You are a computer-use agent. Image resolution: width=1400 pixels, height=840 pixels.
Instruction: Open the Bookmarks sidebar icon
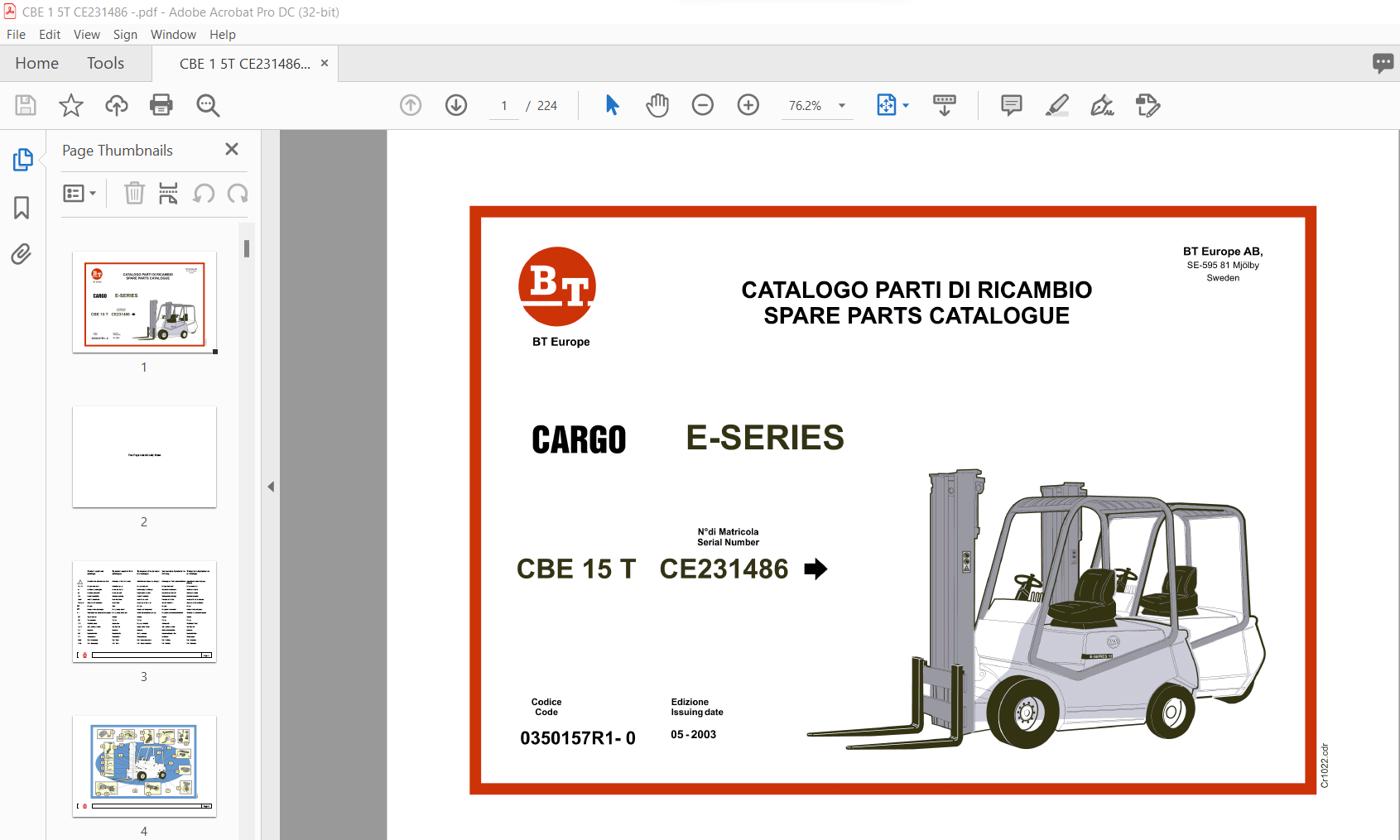coord(22,207)
